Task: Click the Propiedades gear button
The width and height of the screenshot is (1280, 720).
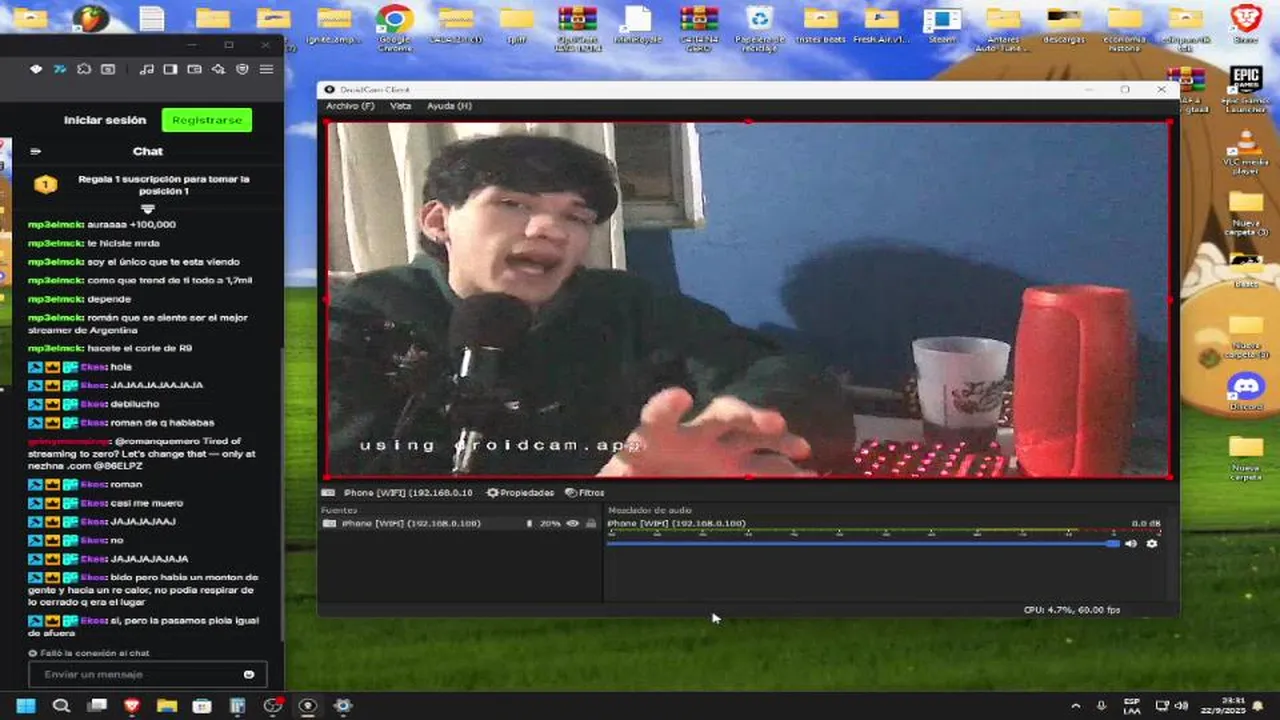Action: pyautogui.click(x=520, y=492)
